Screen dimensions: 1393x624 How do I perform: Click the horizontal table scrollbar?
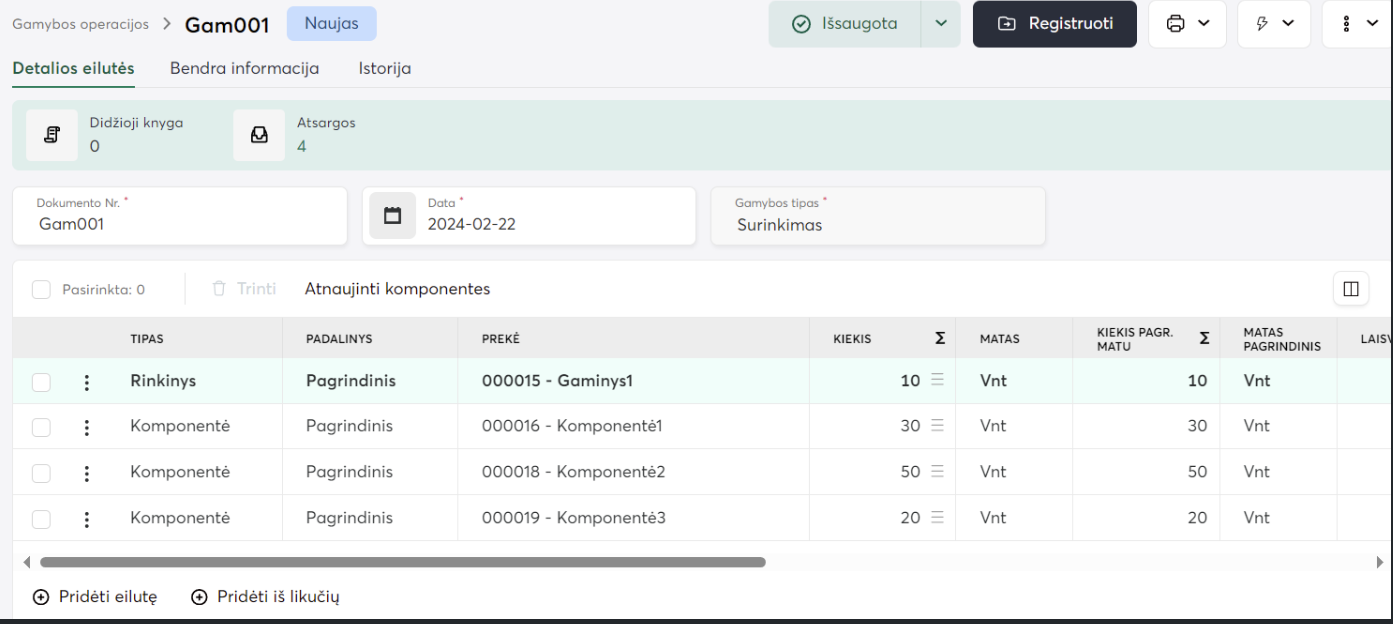402,563
